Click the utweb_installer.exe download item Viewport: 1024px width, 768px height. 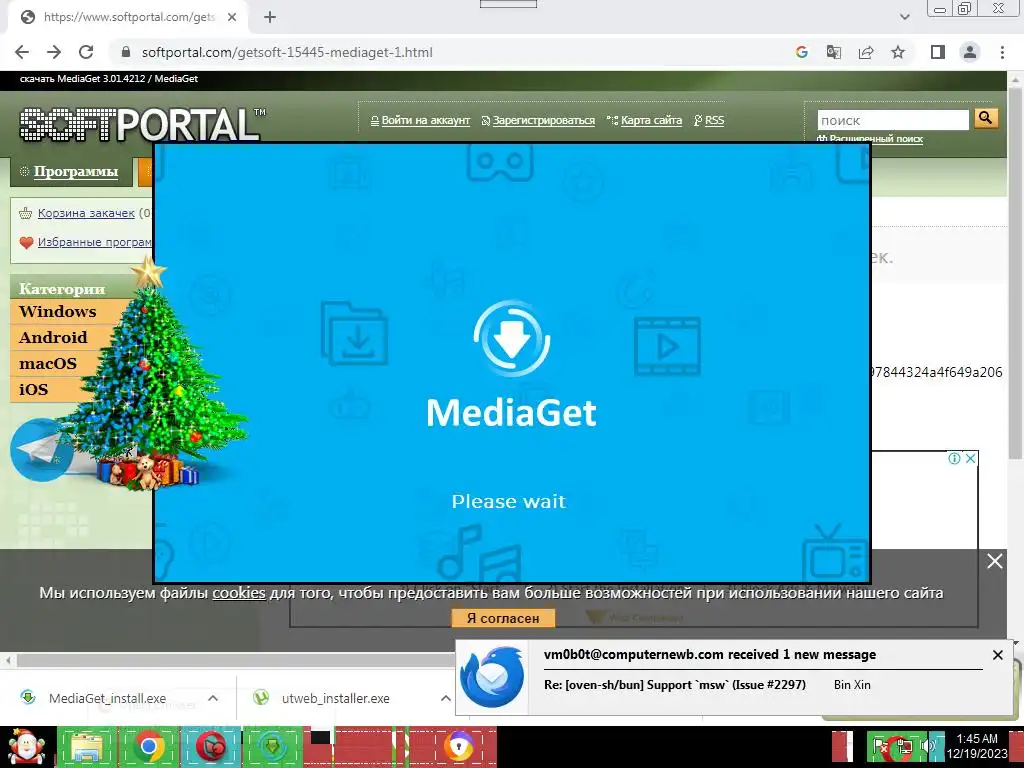pyautogui.click(x=336, y=698)
